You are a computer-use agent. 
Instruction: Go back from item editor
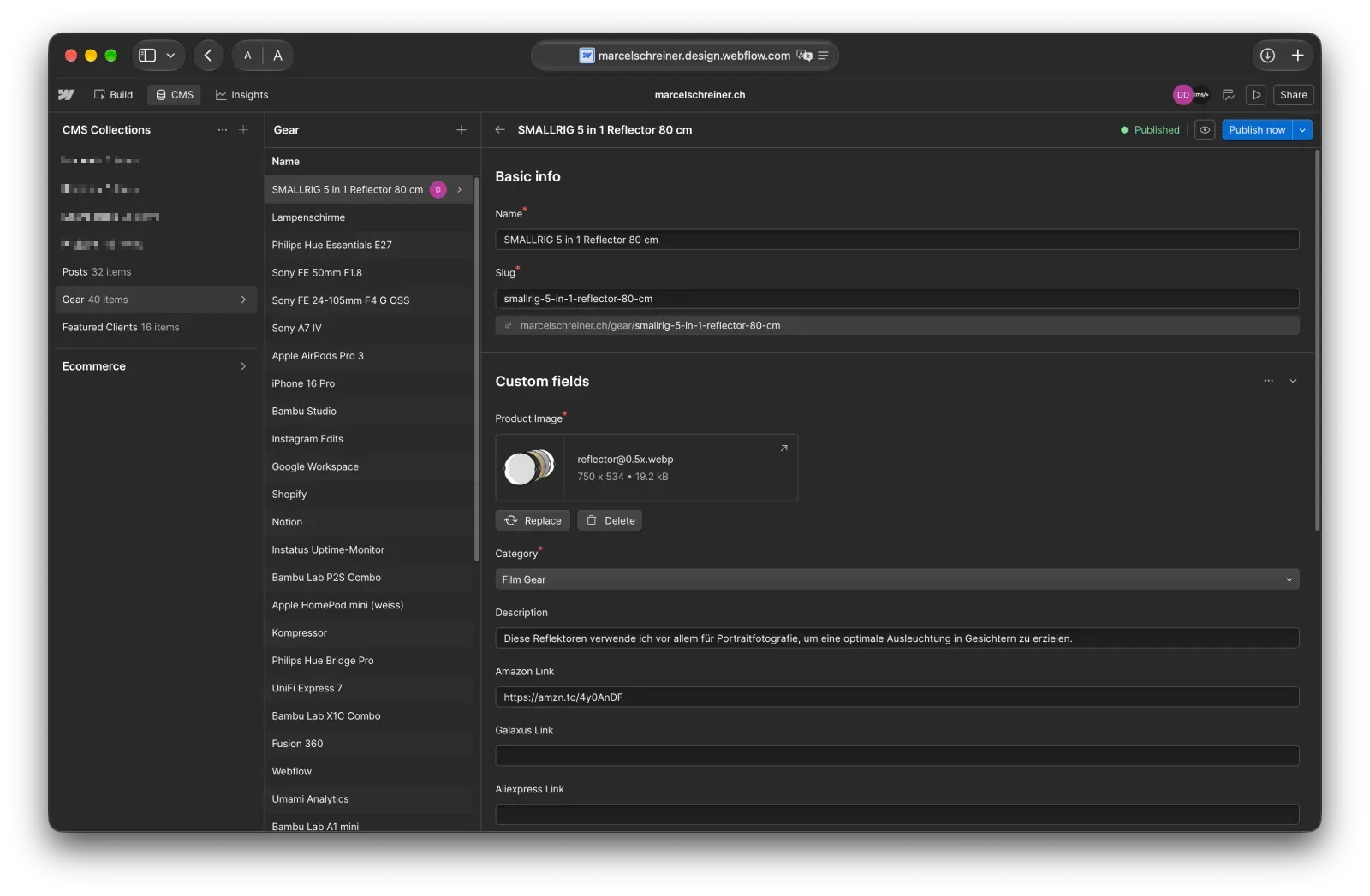500,130
